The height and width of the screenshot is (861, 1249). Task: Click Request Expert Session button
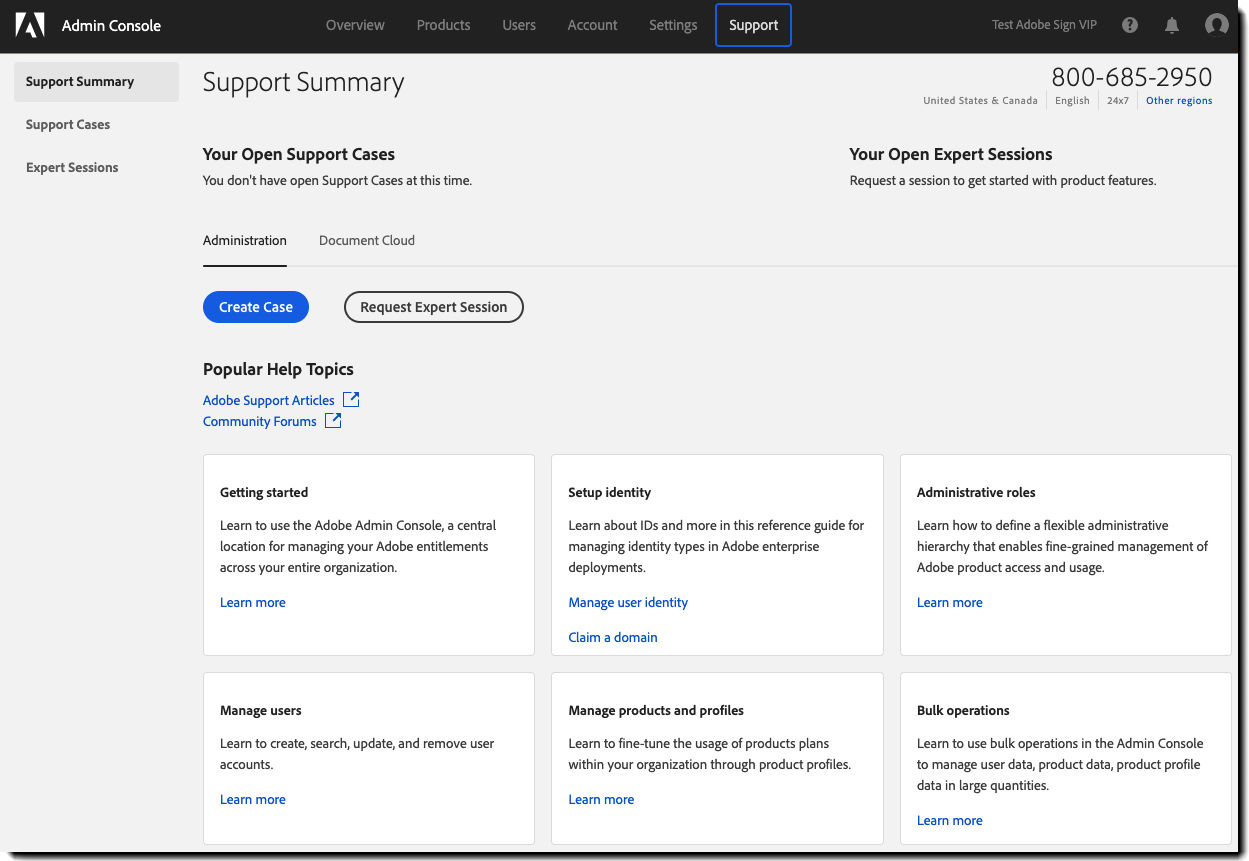tap(434, 307)
